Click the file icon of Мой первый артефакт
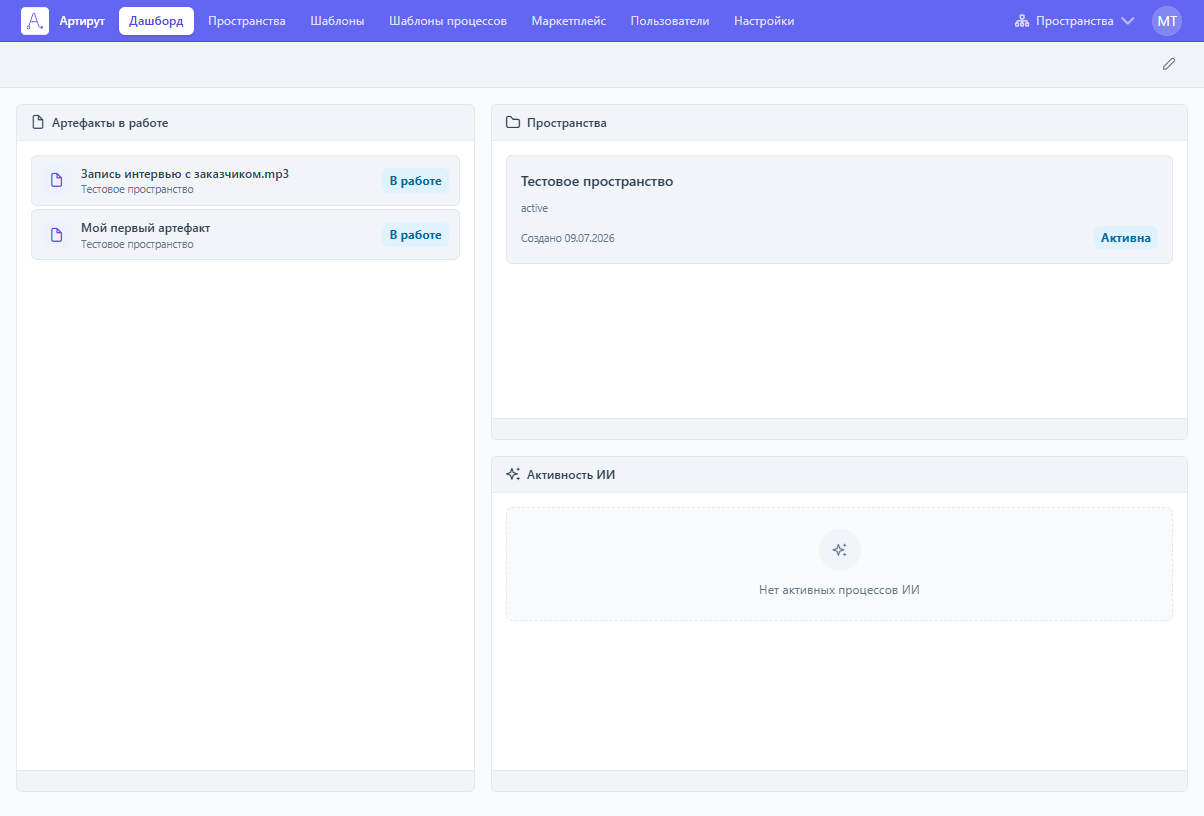This screenshot has height=816, width=1204. (57, 235)
